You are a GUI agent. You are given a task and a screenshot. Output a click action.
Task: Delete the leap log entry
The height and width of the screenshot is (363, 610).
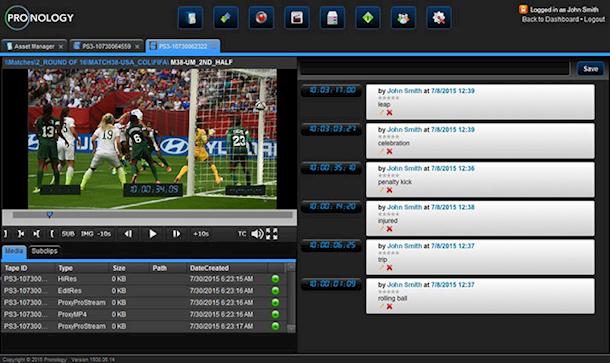point(389,112)
